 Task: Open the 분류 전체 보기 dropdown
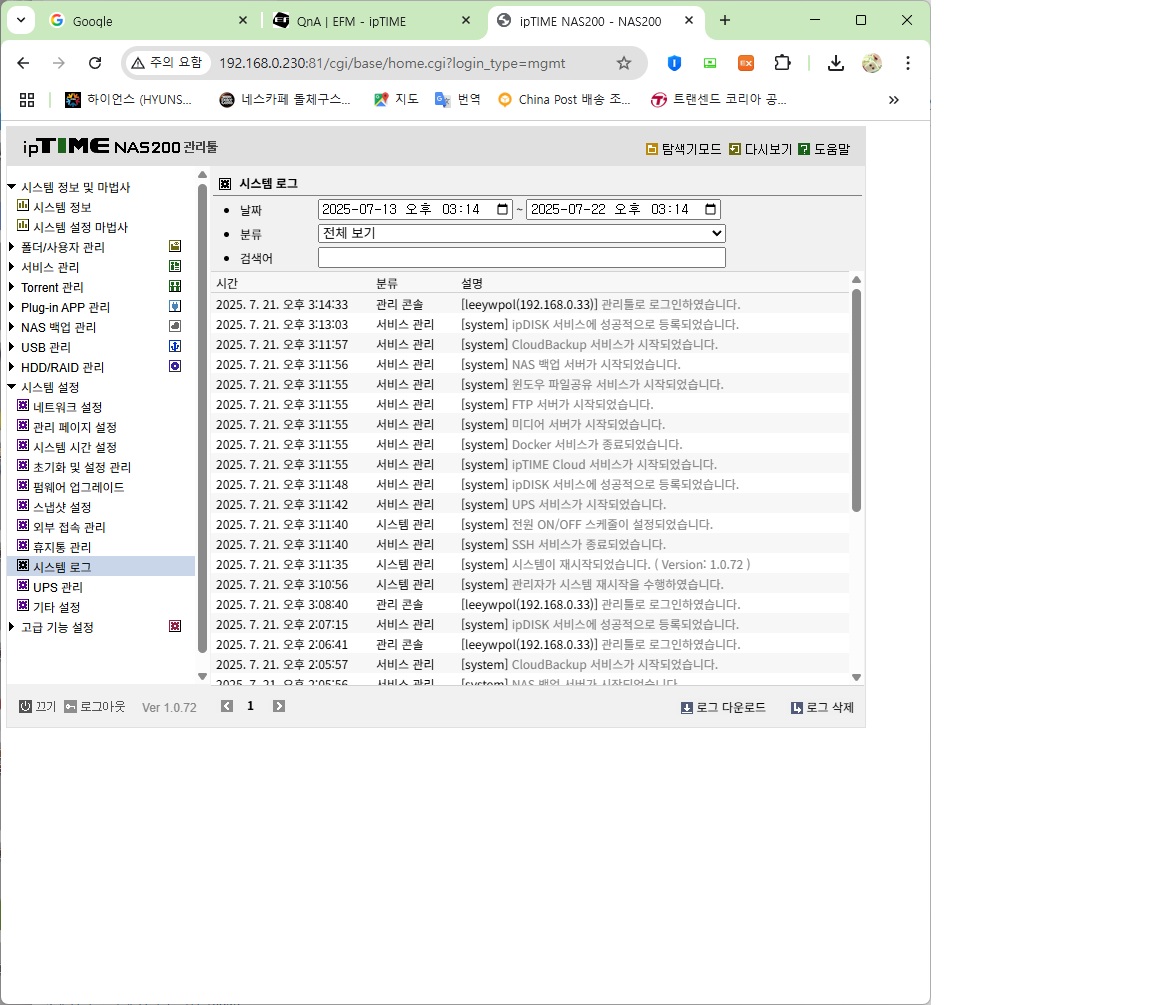[522, 233]
